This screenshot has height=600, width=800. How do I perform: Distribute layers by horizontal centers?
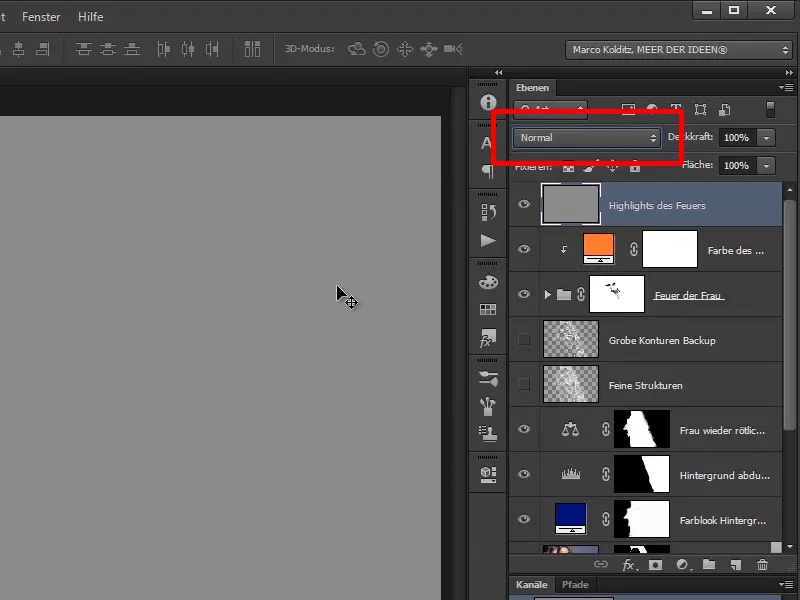point(188,49)
